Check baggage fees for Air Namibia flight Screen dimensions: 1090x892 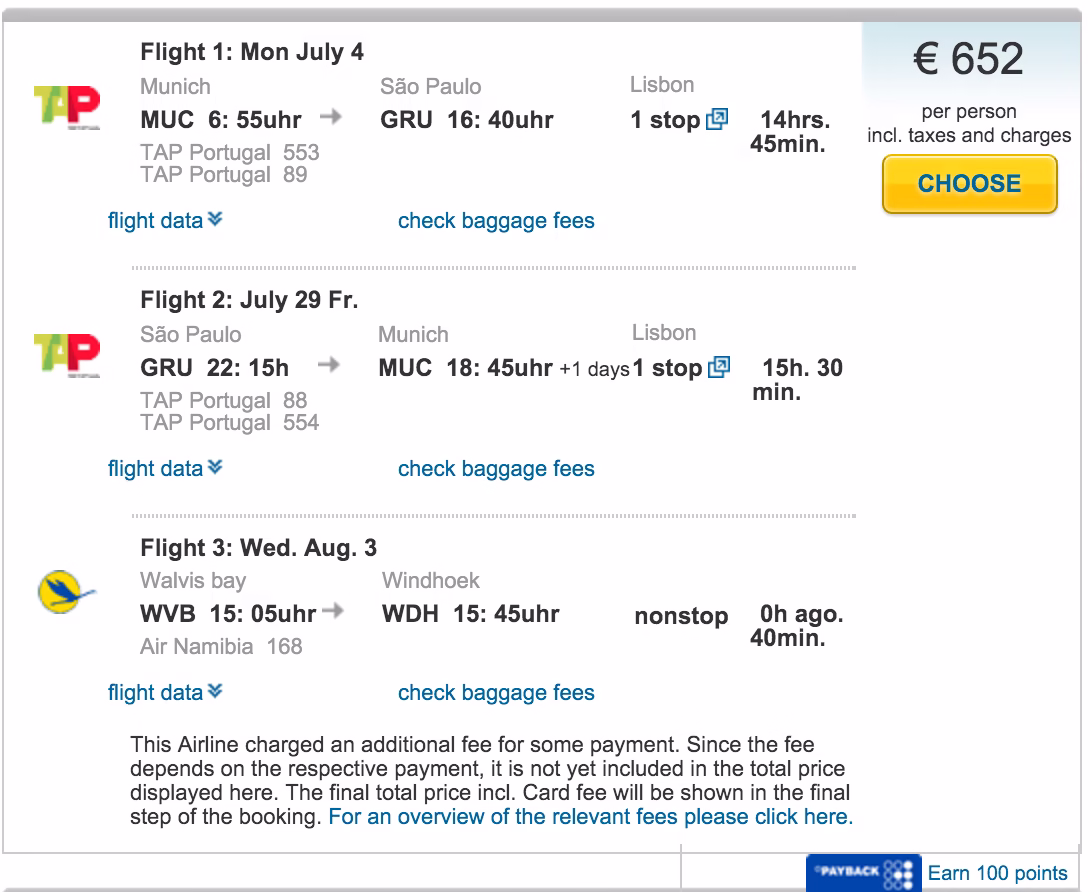[x=496, y=693]
